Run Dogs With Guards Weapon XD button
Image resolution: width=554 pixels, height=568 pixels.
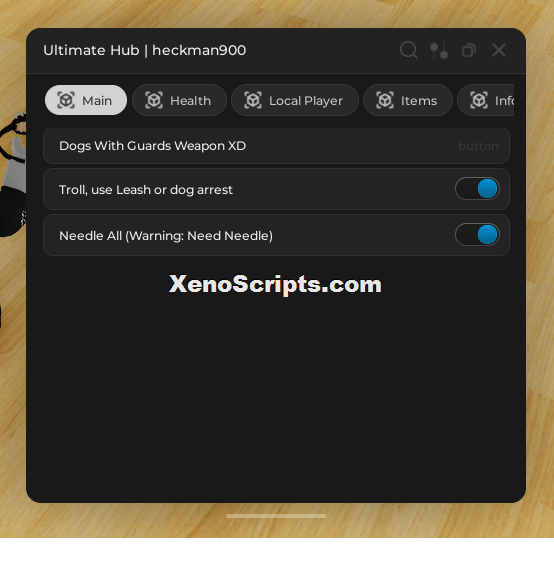[276, 146]
